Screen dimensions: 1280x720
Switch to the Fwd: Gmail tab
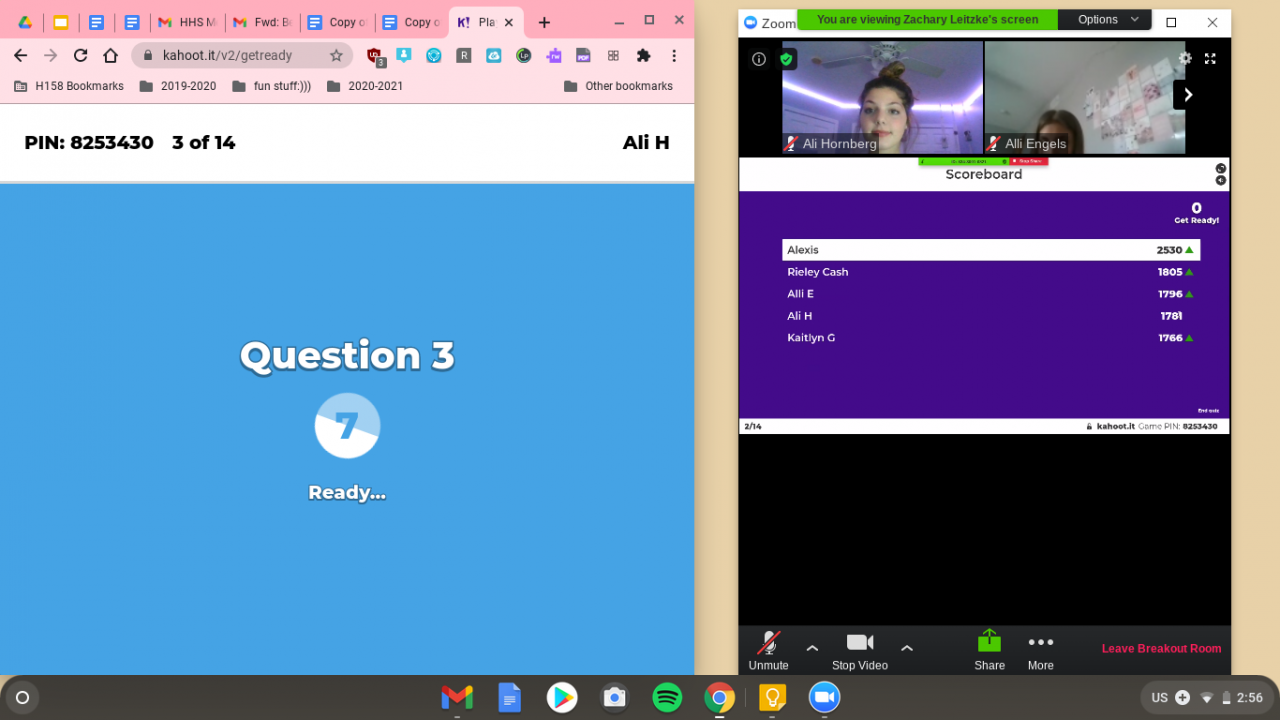pos(261,22)
